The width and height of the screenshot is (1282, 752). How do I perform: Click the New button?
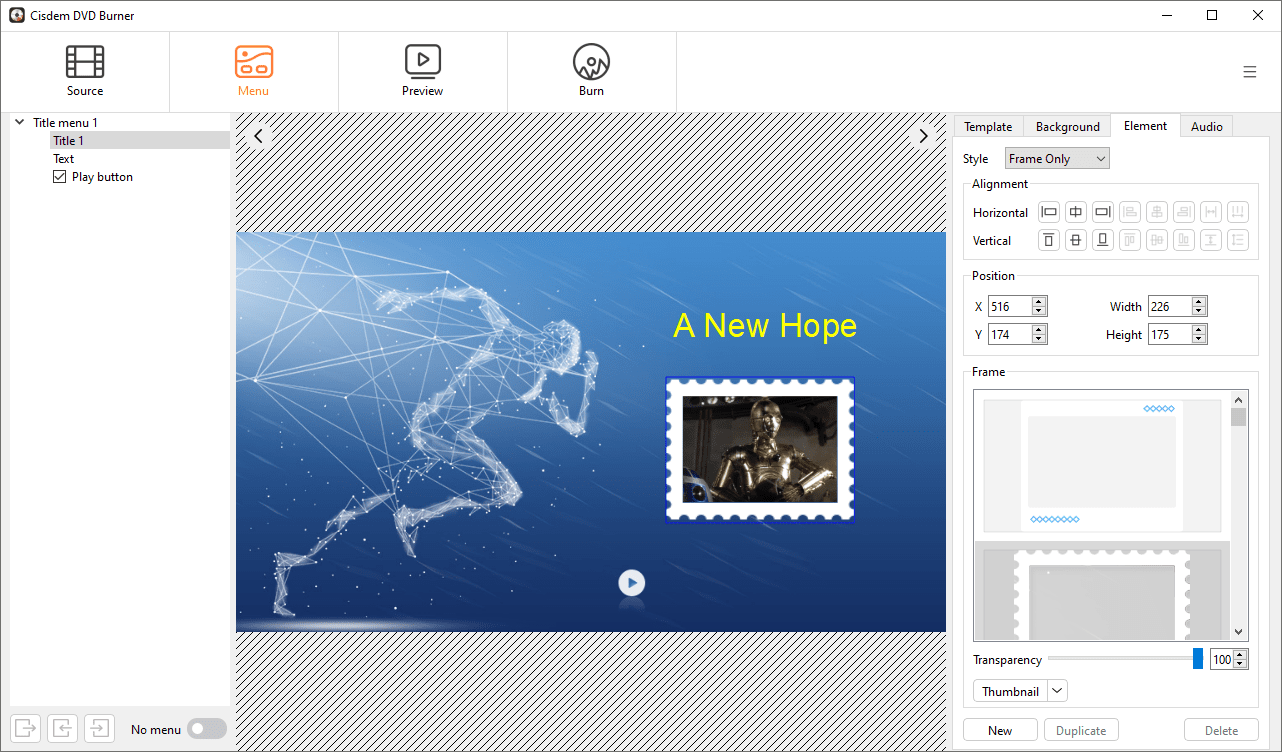click(x=1000, y=730)
